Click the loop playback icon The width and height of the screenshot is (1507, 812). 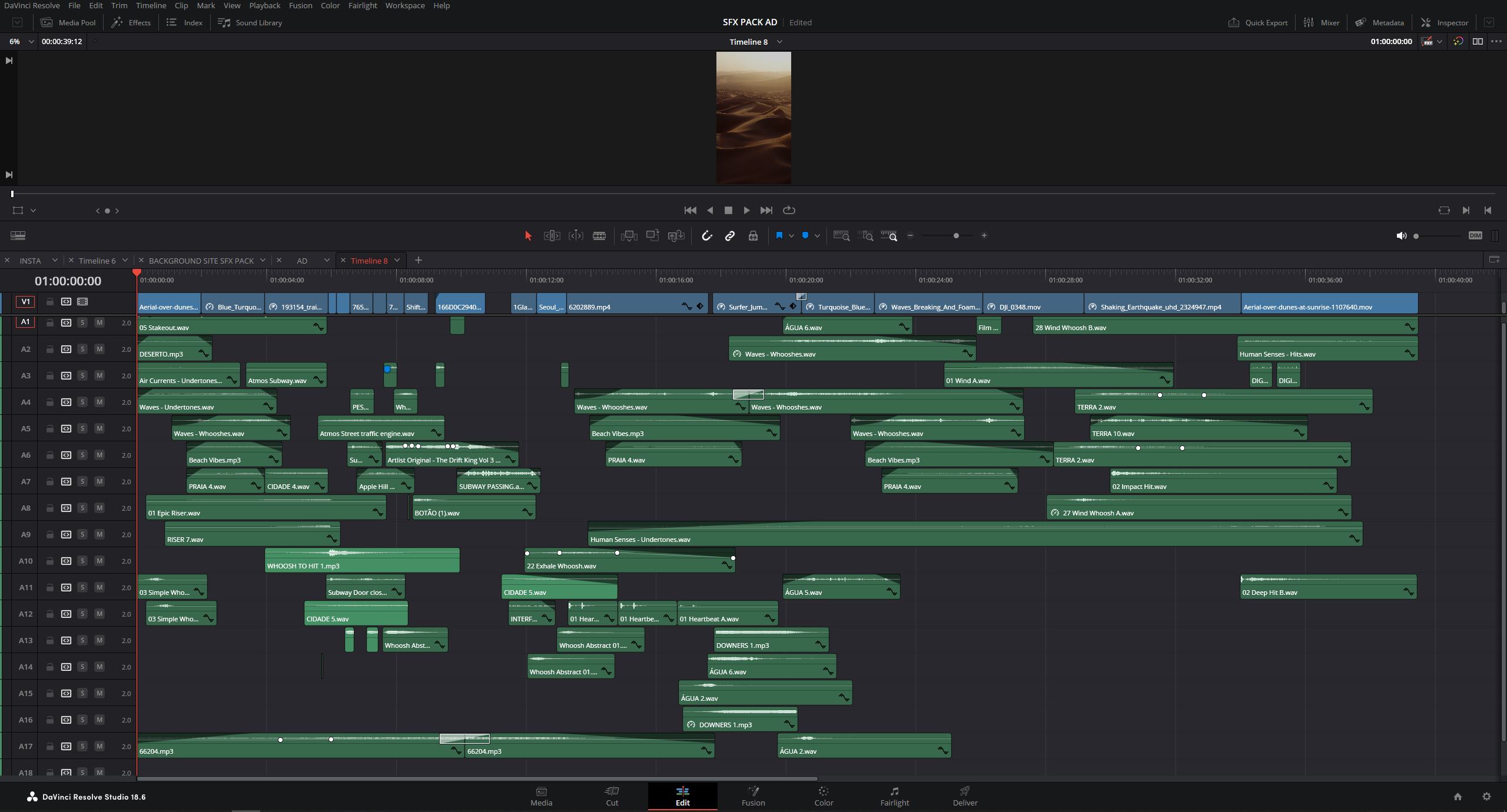coord(789,210)
